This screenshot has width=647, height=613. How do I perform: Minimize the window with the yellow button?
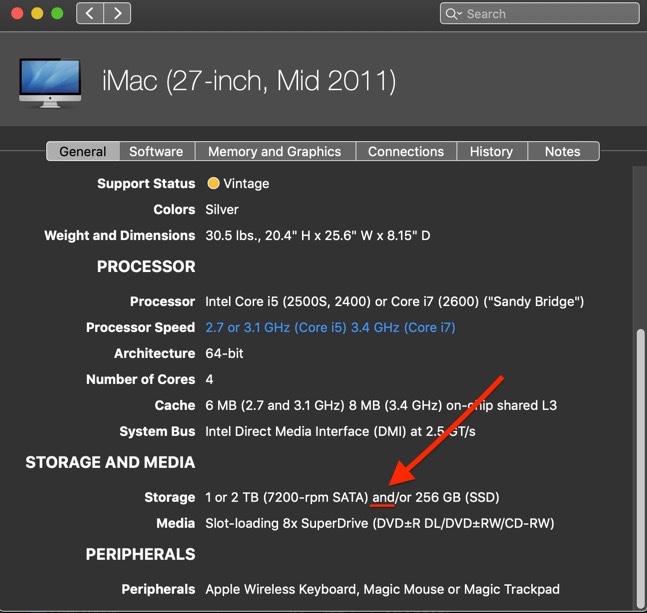click(x=37, y=13)
